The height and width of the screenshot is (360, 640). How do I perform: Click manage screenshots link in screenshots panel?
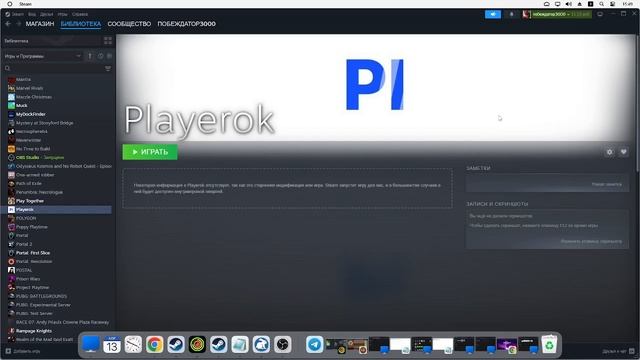pyautogui.click(x=591, y=242)
